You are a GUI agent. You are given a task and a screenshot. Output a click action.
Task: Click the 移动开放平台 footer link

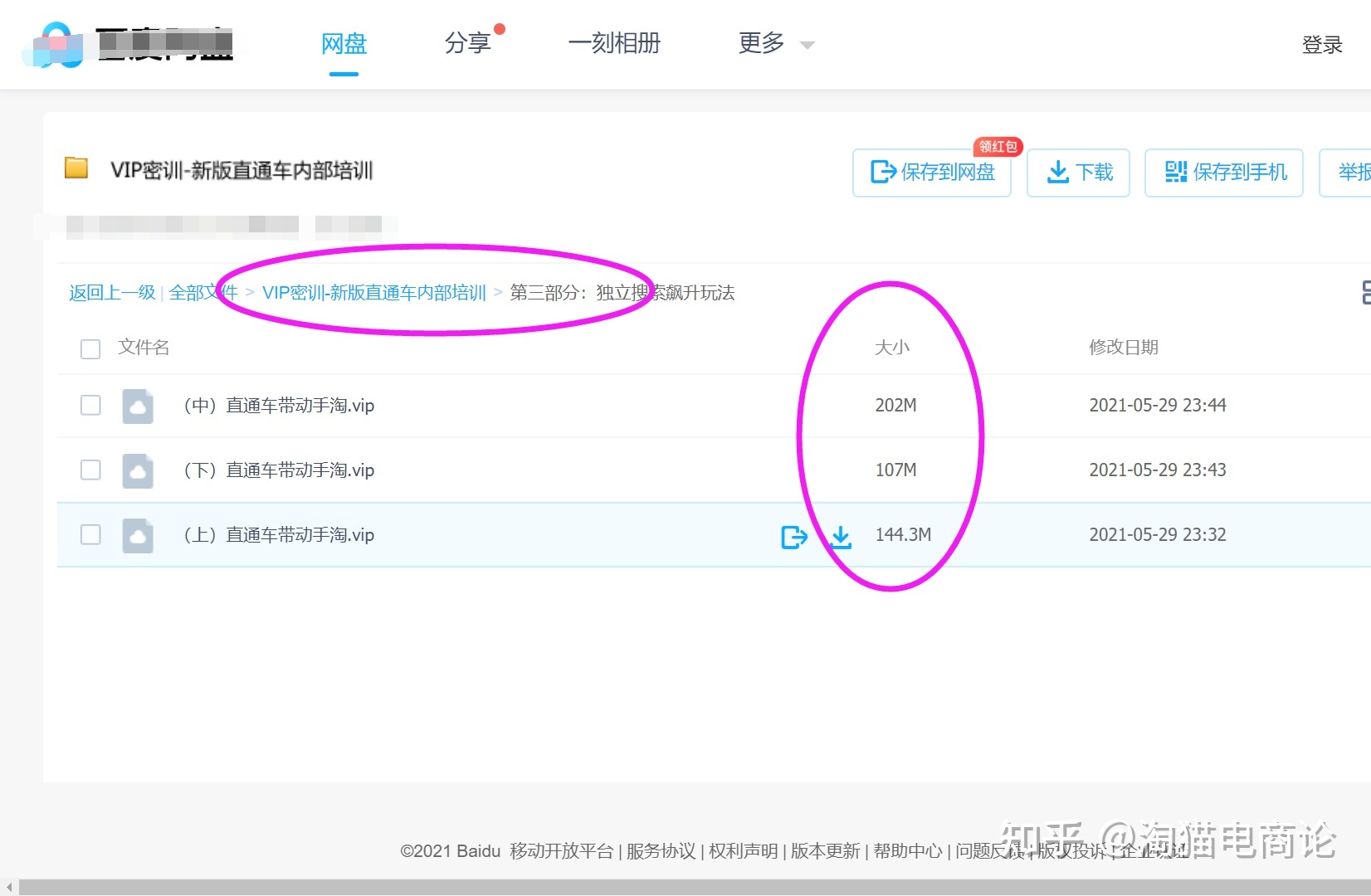coord(561,850)
